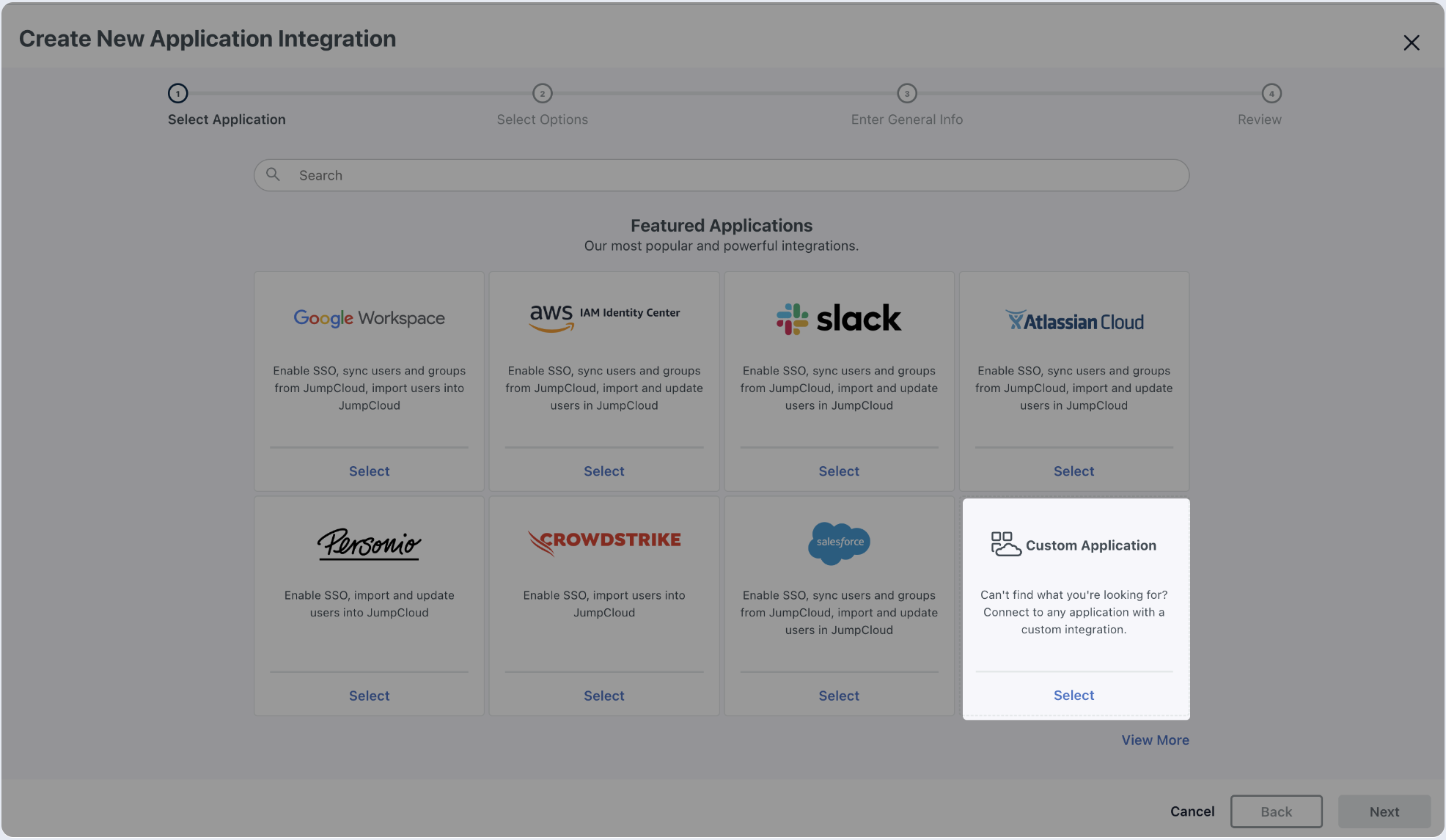Screen dimensions: 1446x840
Task: Close the integration dialog with X
Action: tap(1411, 43)
